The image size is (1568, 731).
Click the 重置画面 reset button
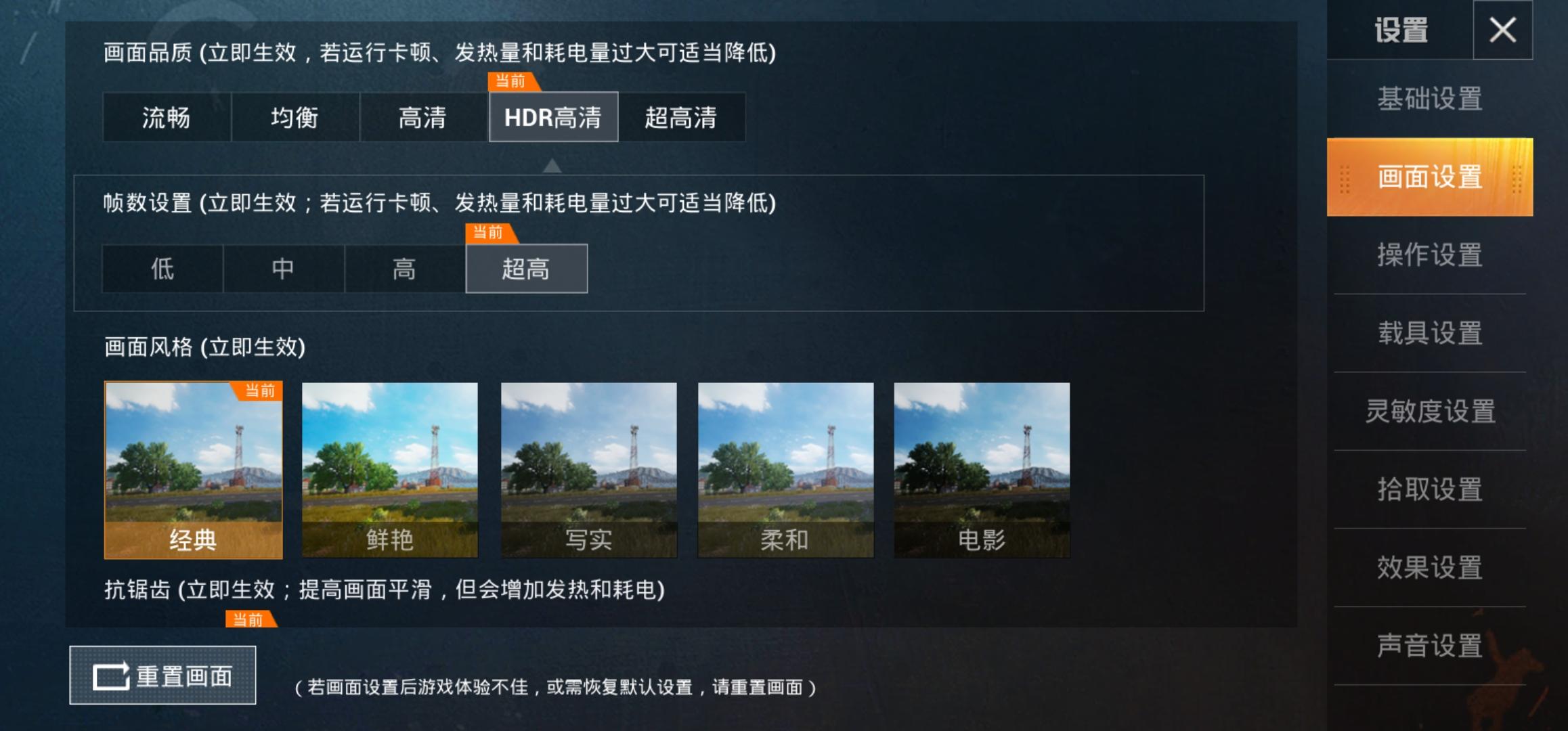point(162,675)
